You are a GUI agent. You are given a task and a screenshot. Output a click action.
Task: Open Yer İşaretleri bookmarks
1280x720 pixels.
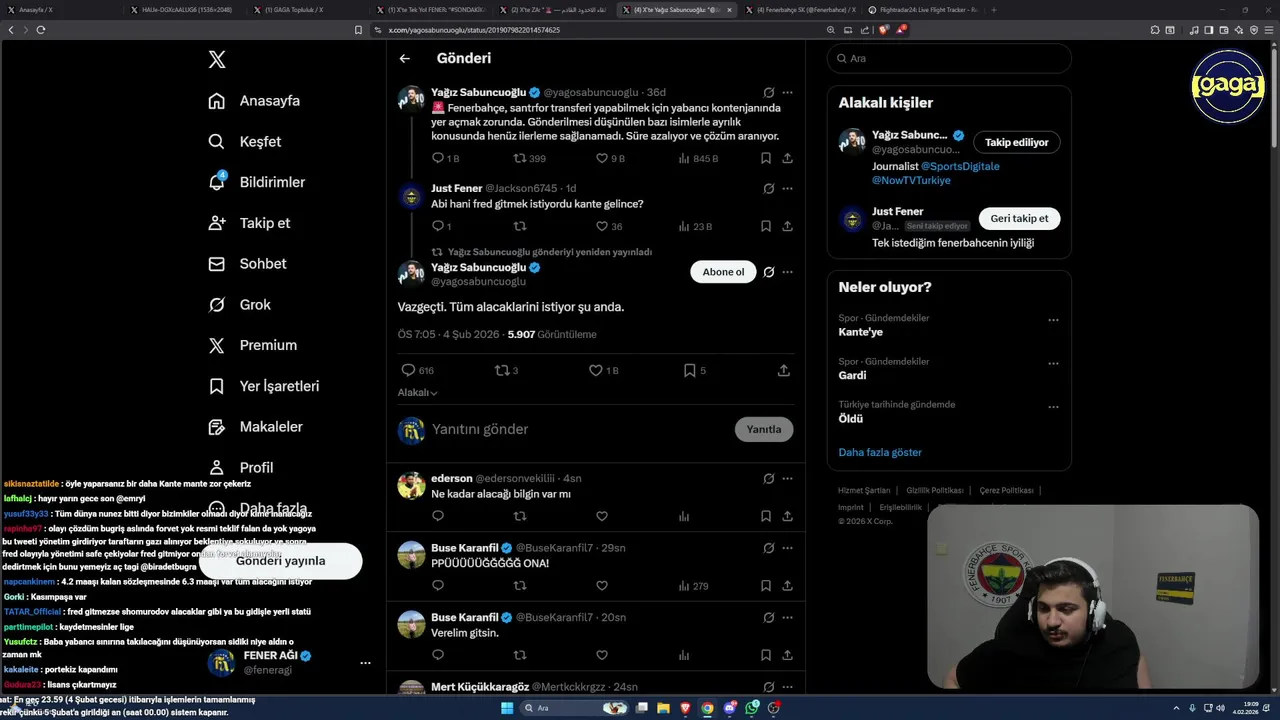point(264,386)
